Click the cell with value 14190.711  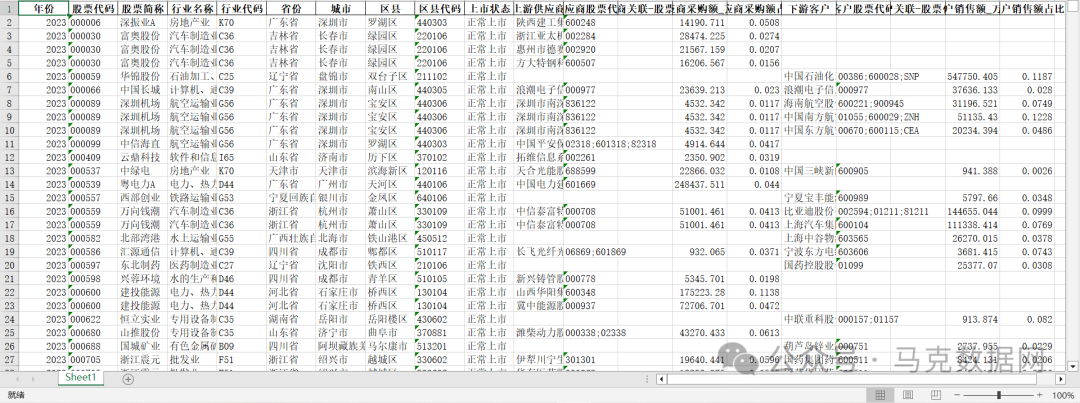(x=700, y=23)
